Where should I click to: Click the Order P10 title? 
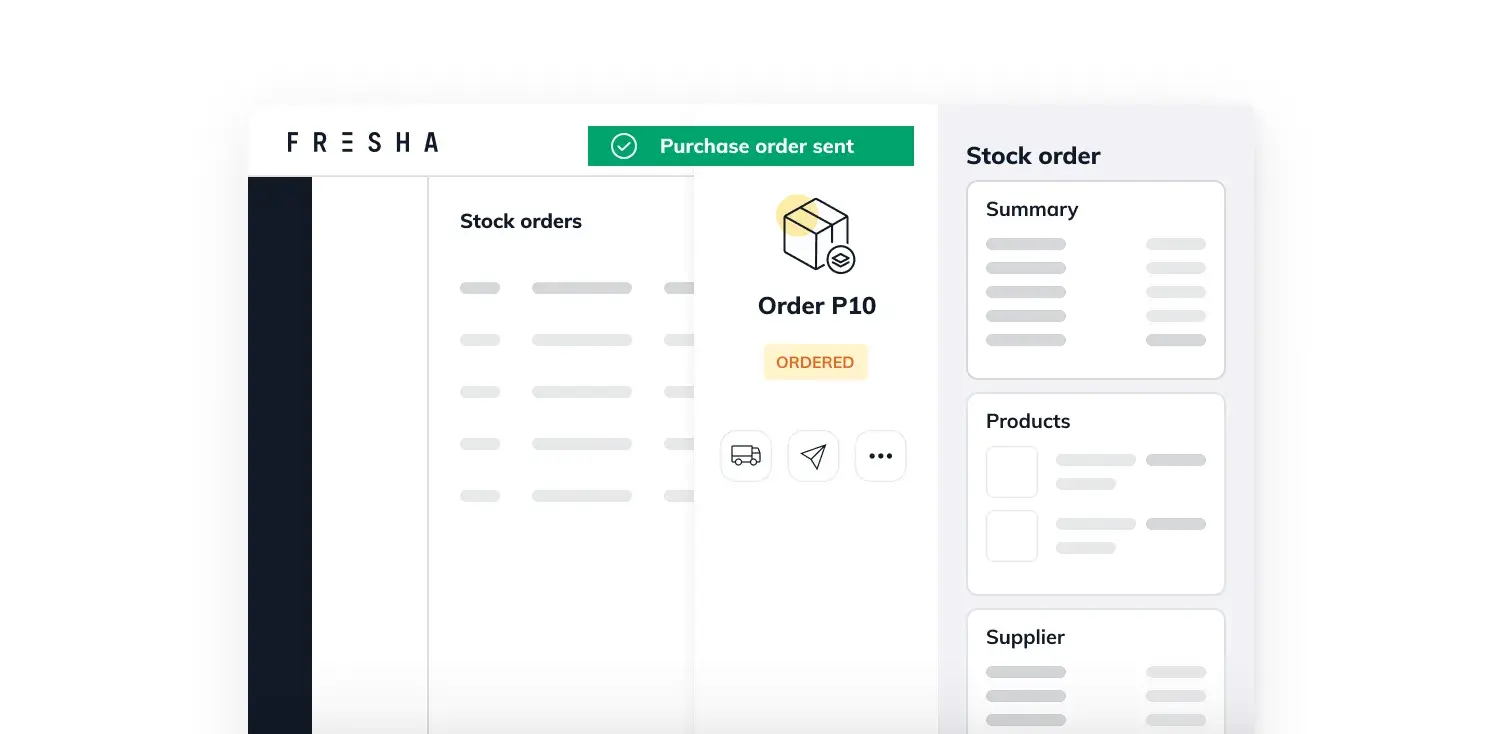[x=817, y=306]
